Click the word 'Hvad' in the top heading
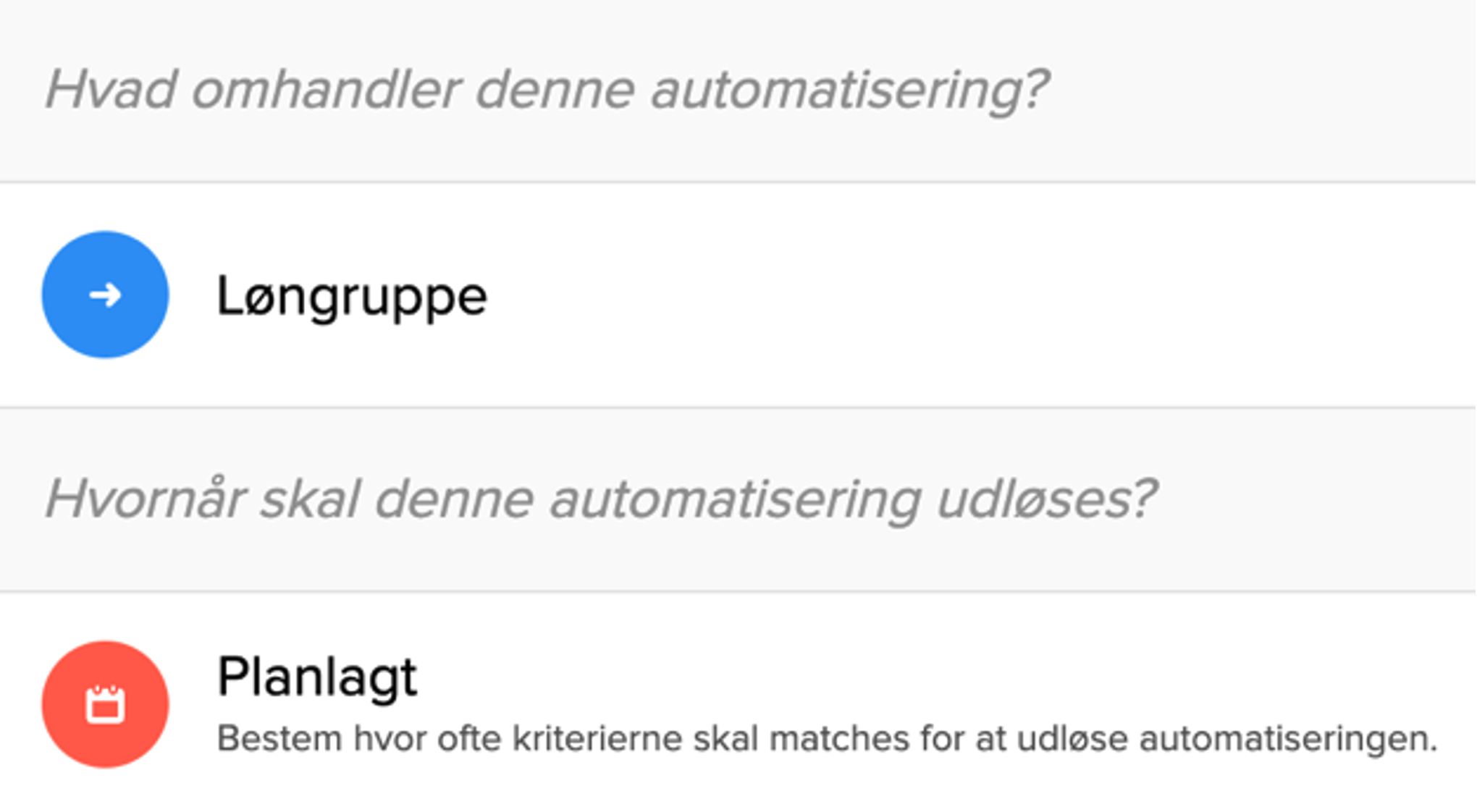The image size is (1477, 812). (110, 90)
